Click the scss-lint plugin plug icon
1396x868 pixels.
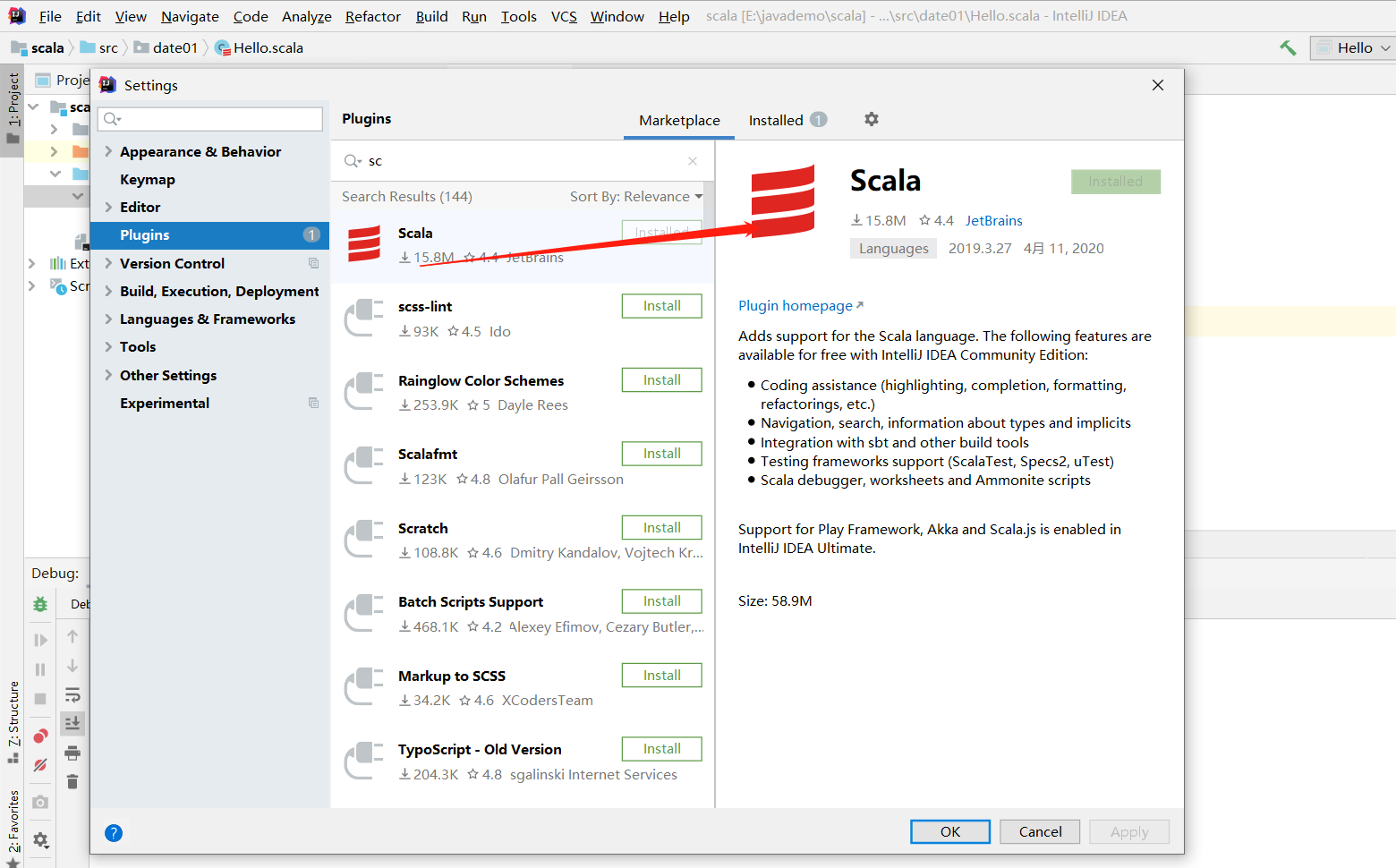click(364, 319)
